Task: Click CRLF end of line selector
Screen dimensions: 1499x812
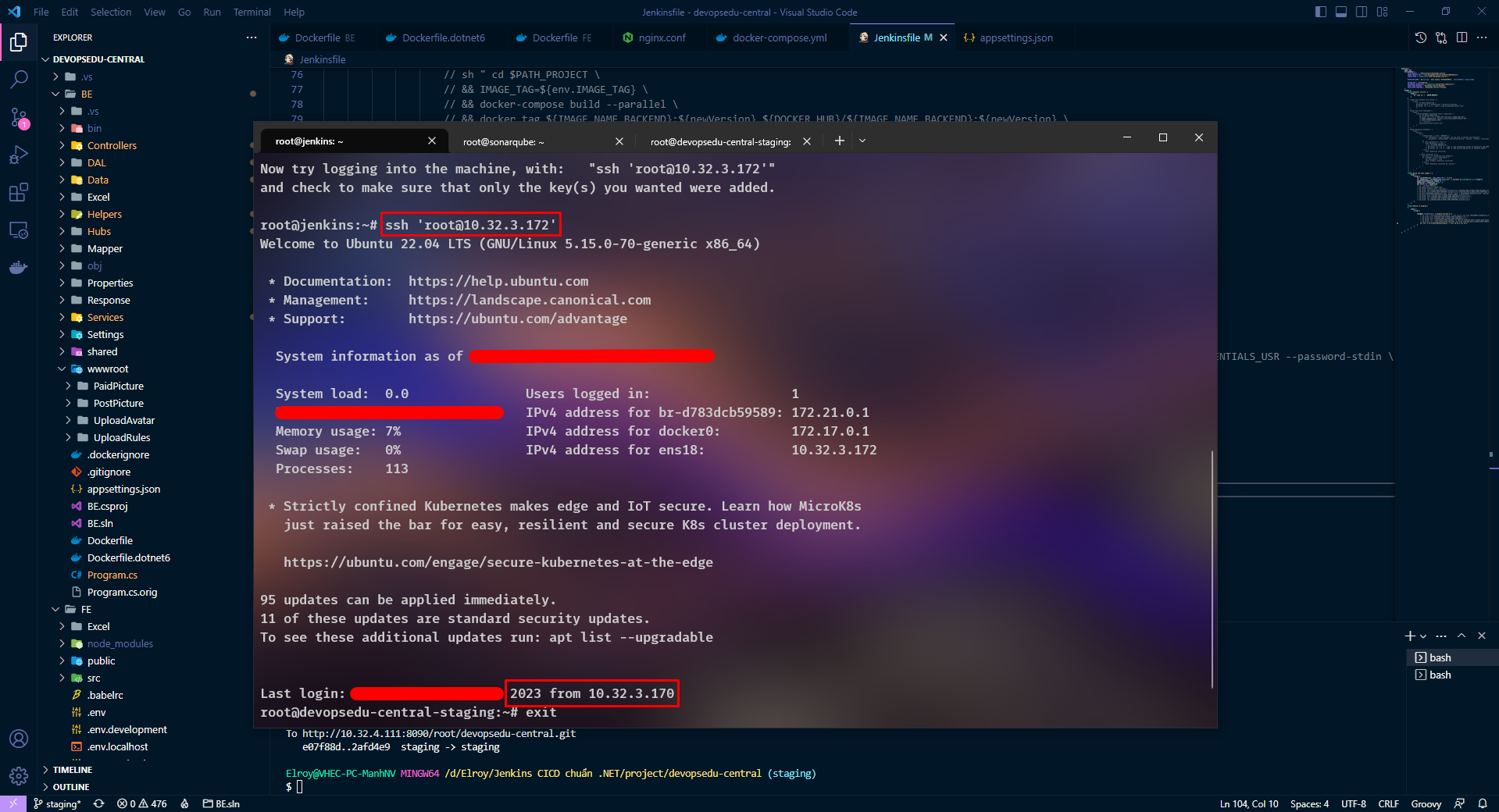Action: (1388, 803)
